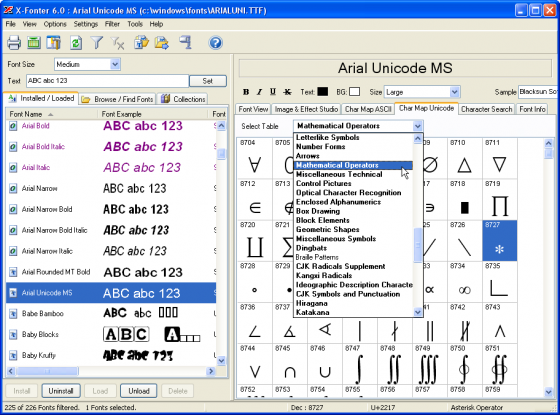Toggle bold formatting button

pyautogui.click(x=246, y=92)
